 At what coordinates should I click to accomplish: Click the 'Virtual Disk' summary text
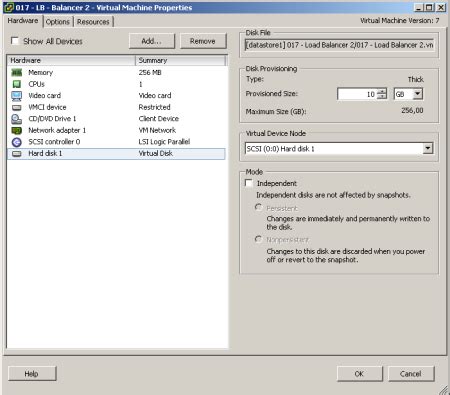156,154
